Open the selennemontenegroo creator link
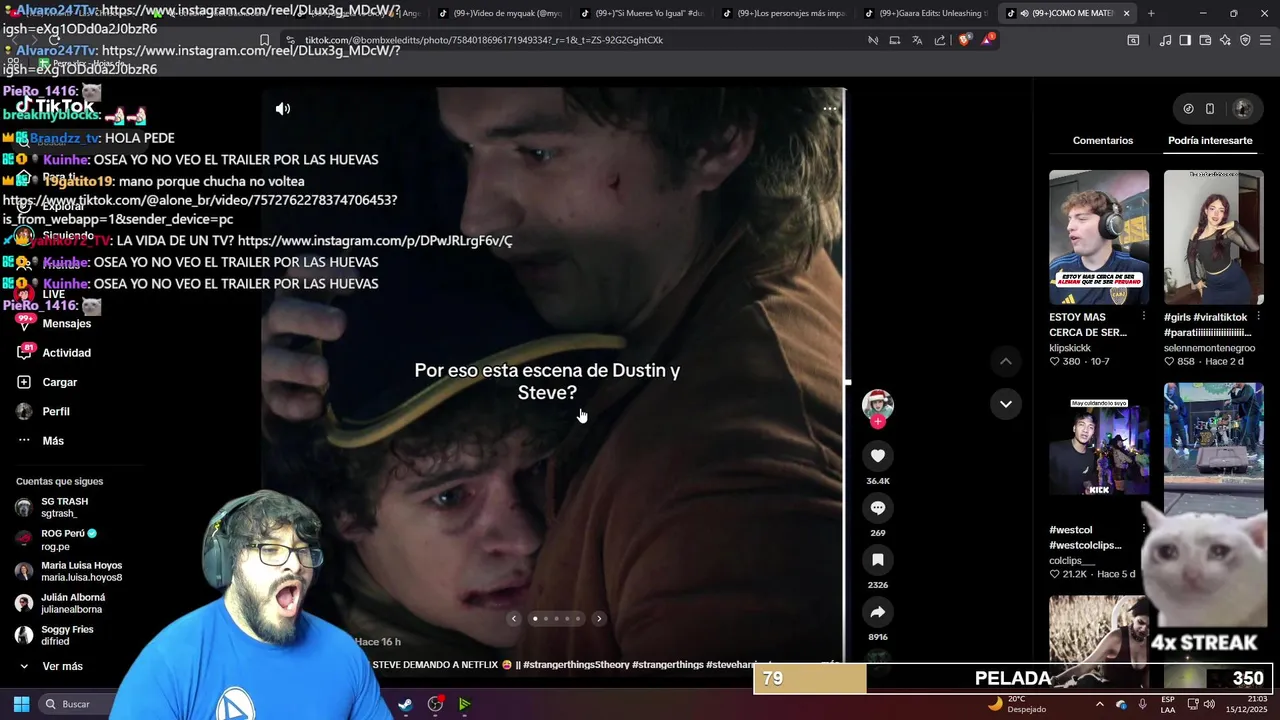 click(x=1209, y=348)
